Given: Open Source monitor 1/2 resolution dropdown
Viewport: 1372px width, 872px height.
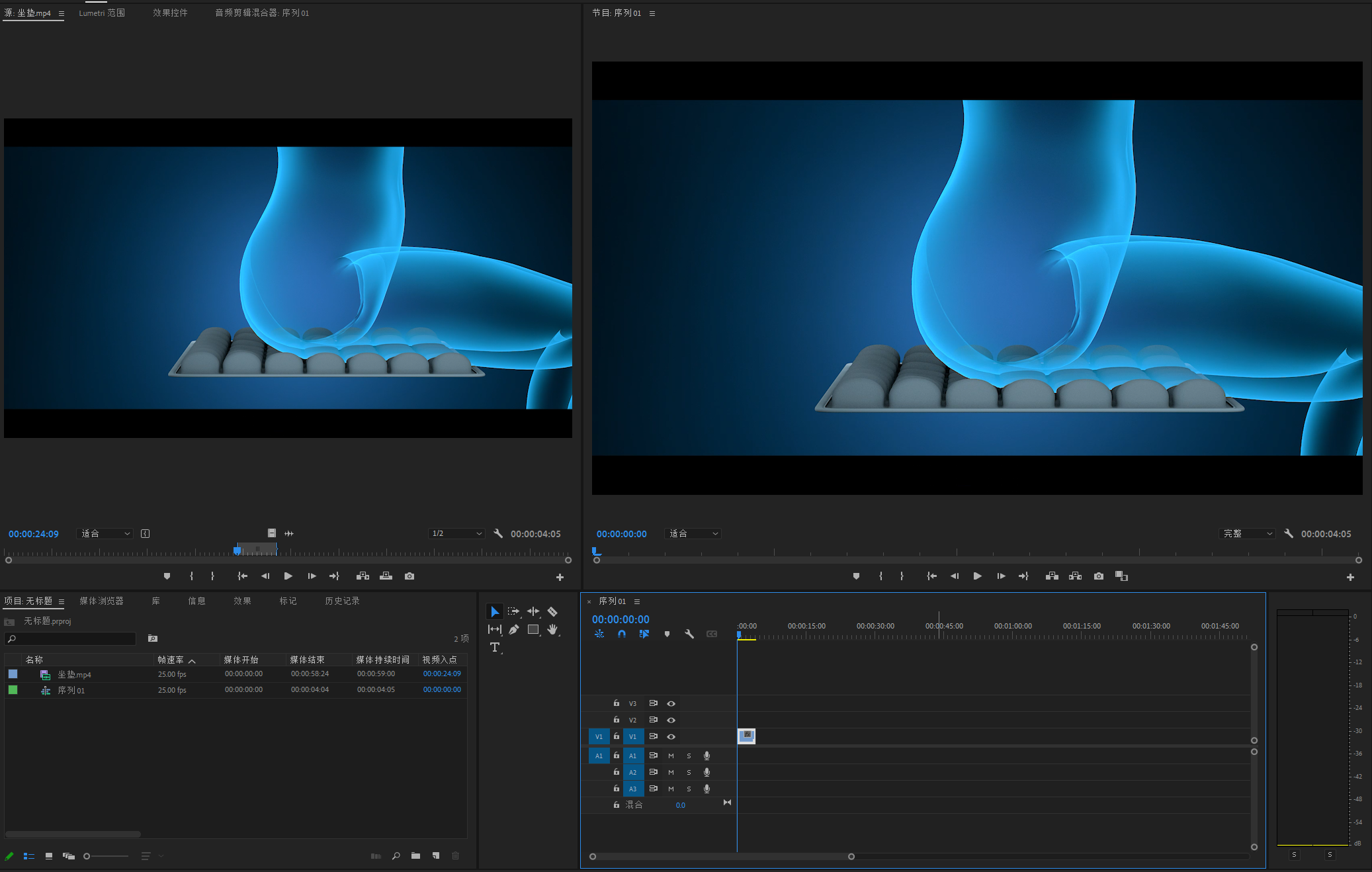Looking at the screenshot, I should pos(456,533).
